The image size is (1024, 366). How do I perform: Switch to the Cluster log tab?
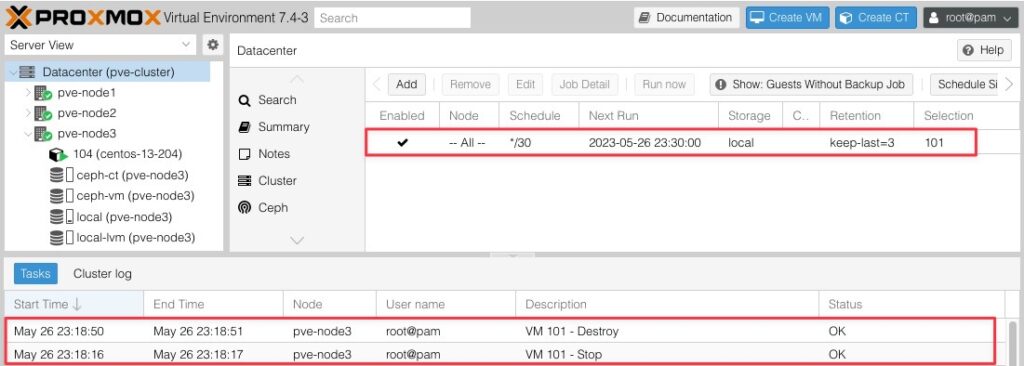click(x=102, y=274)
